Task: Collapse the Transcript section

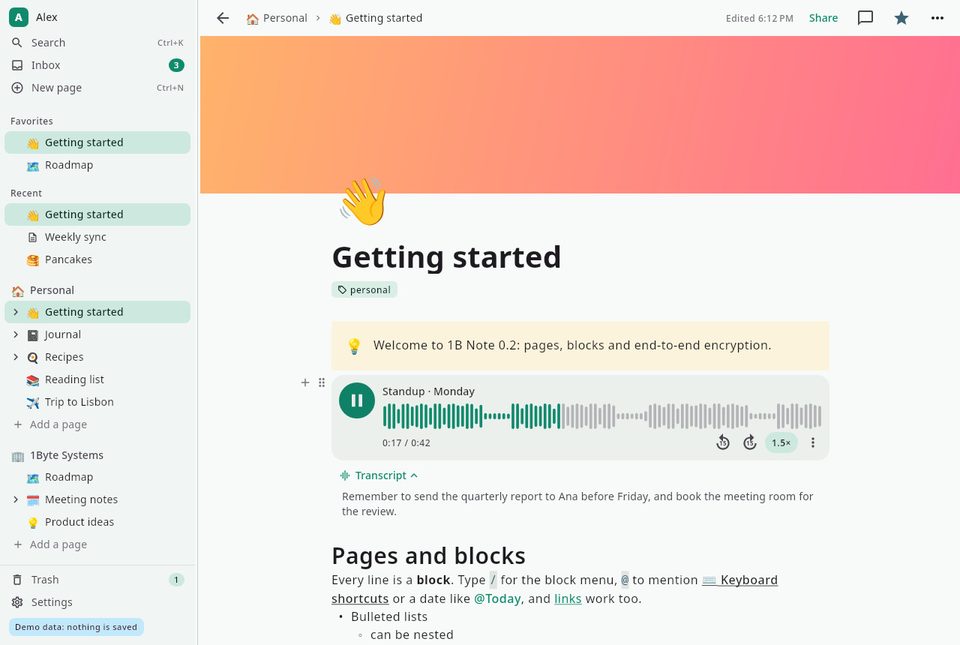Action: coord(379,475)
